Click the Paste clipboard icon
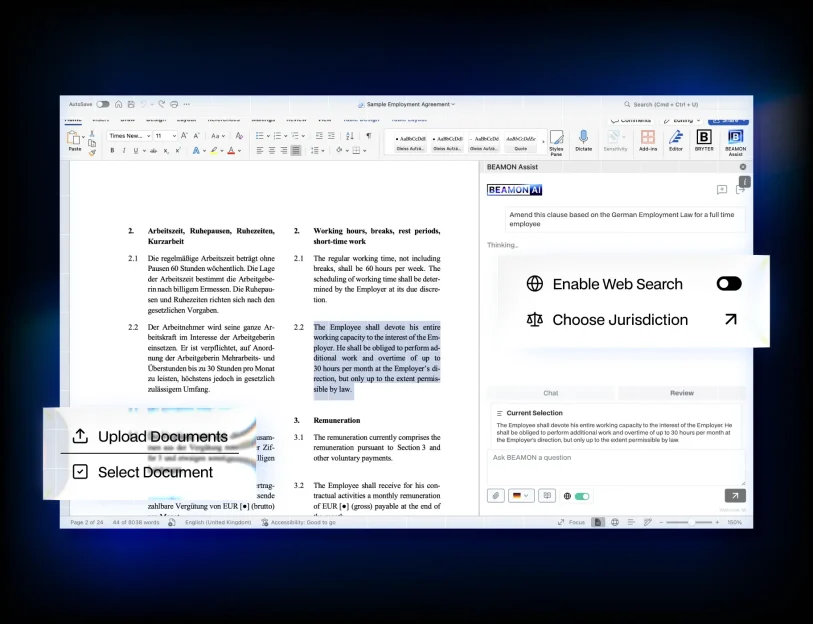 coord(75,140)
